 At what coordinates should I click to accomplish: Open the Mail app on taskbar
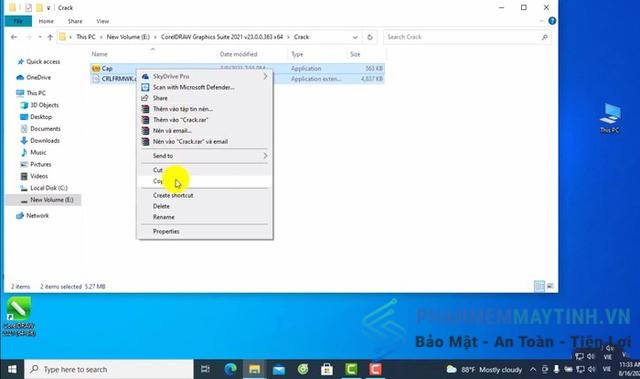tap(279, 369)
